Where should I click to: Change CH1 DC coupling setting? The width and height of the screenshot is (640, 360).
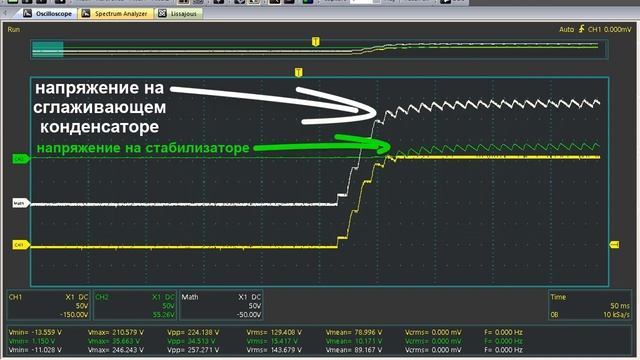(83, 297)
